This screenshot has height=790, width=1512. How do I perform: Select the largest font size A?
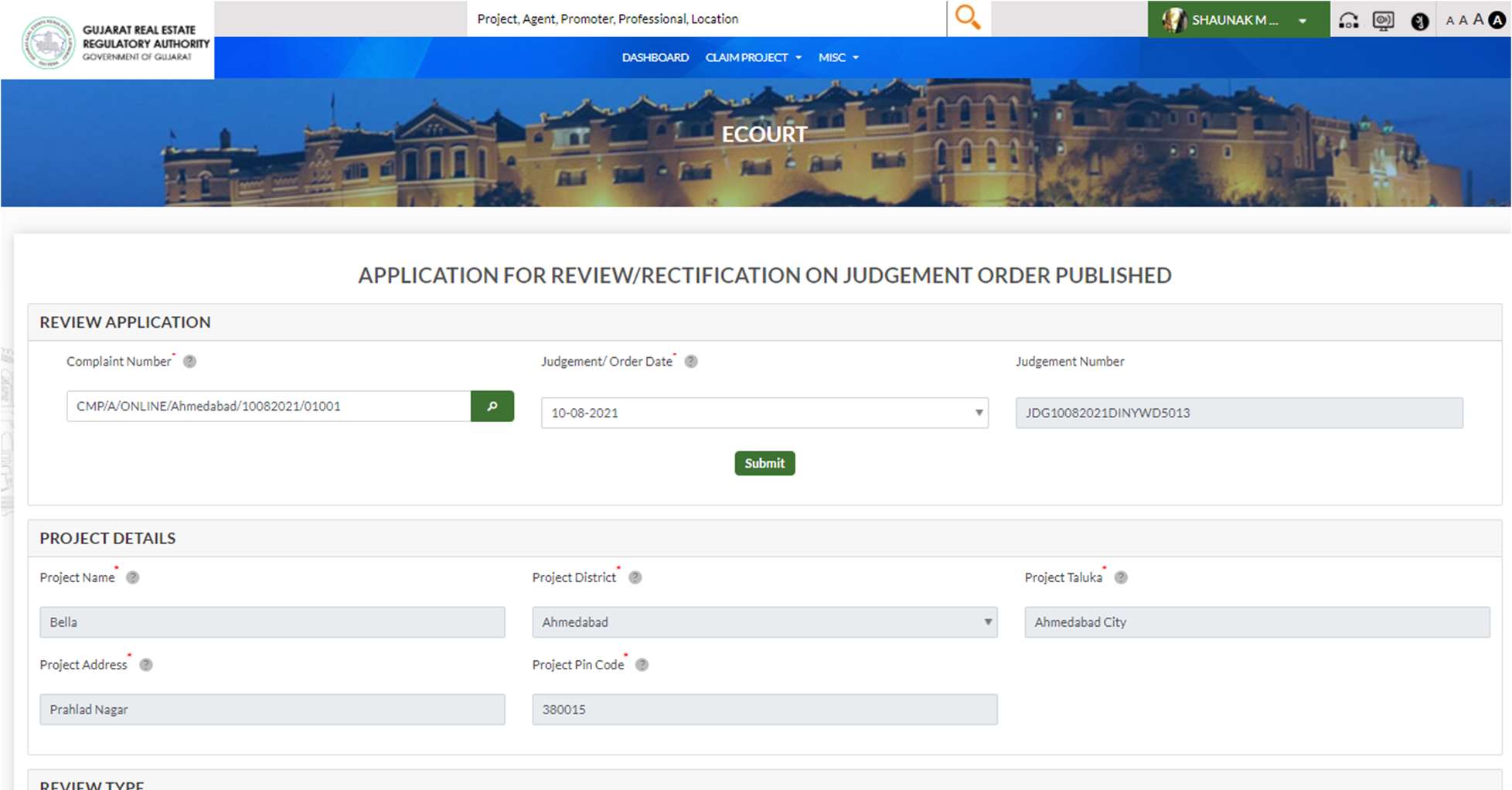[x=1478, y=20]
